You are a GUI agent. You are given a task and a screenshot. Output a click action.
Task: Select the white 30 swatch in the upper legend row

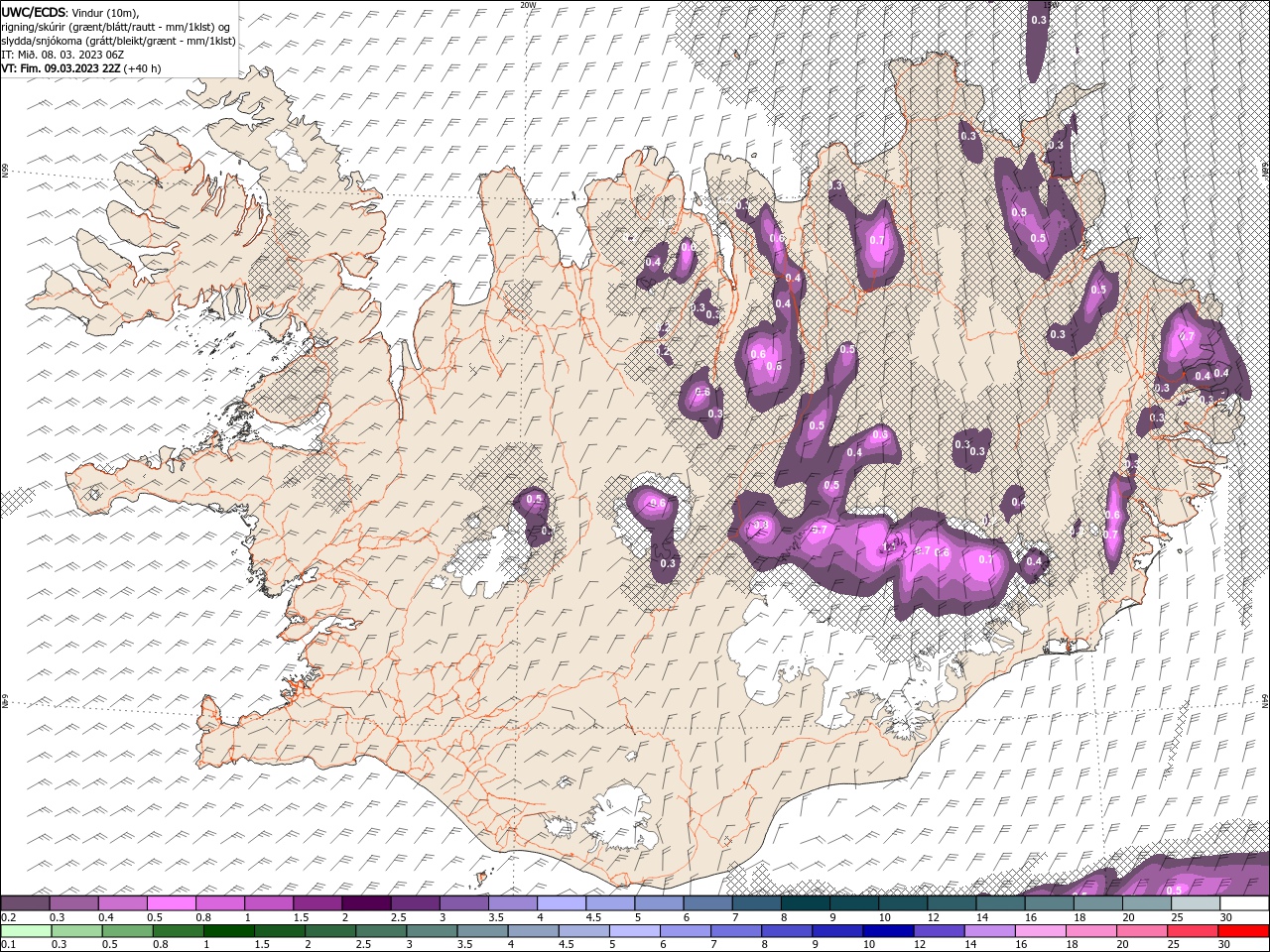pyautogui.click(x=1242, y=903)
